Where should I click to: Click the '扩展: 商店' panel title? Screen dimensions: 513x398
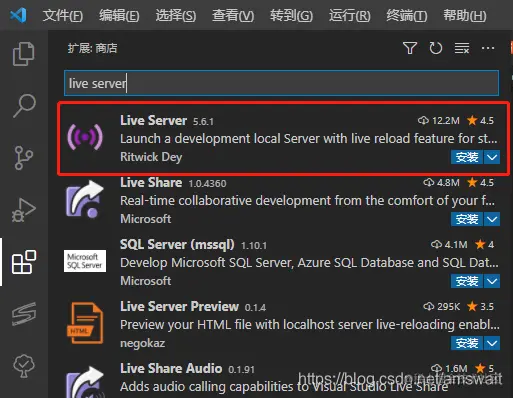[x=93, y=48]
